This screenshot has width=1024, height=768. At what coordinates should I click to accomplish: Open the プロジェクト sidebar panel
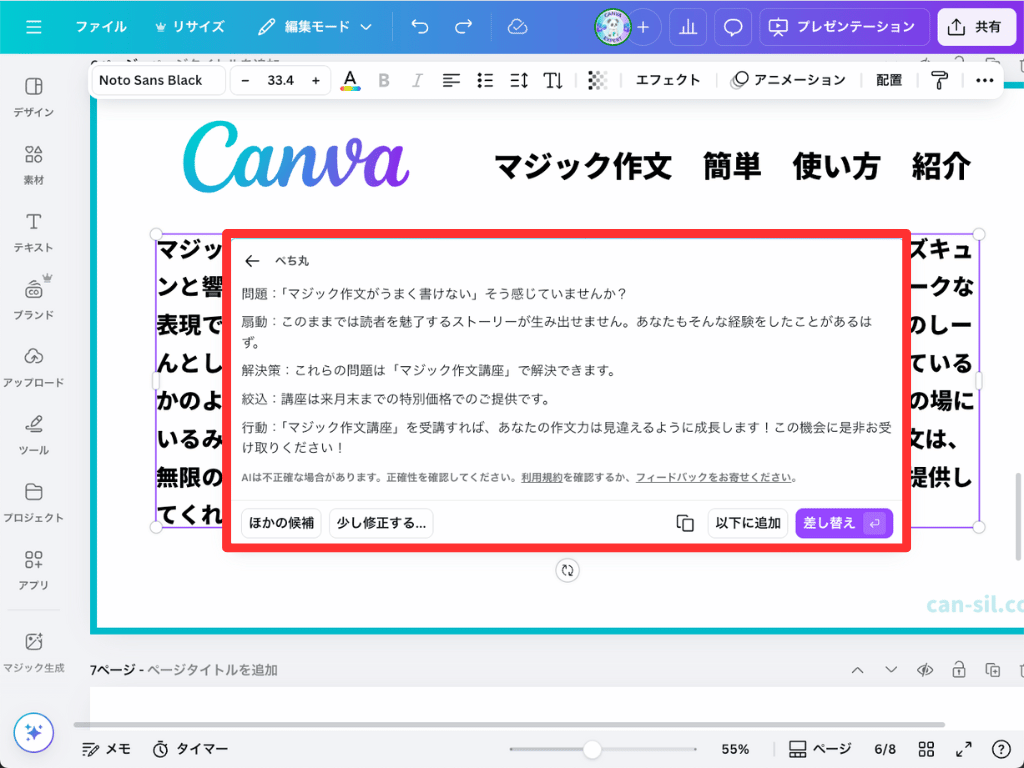[x=33, y=503]
